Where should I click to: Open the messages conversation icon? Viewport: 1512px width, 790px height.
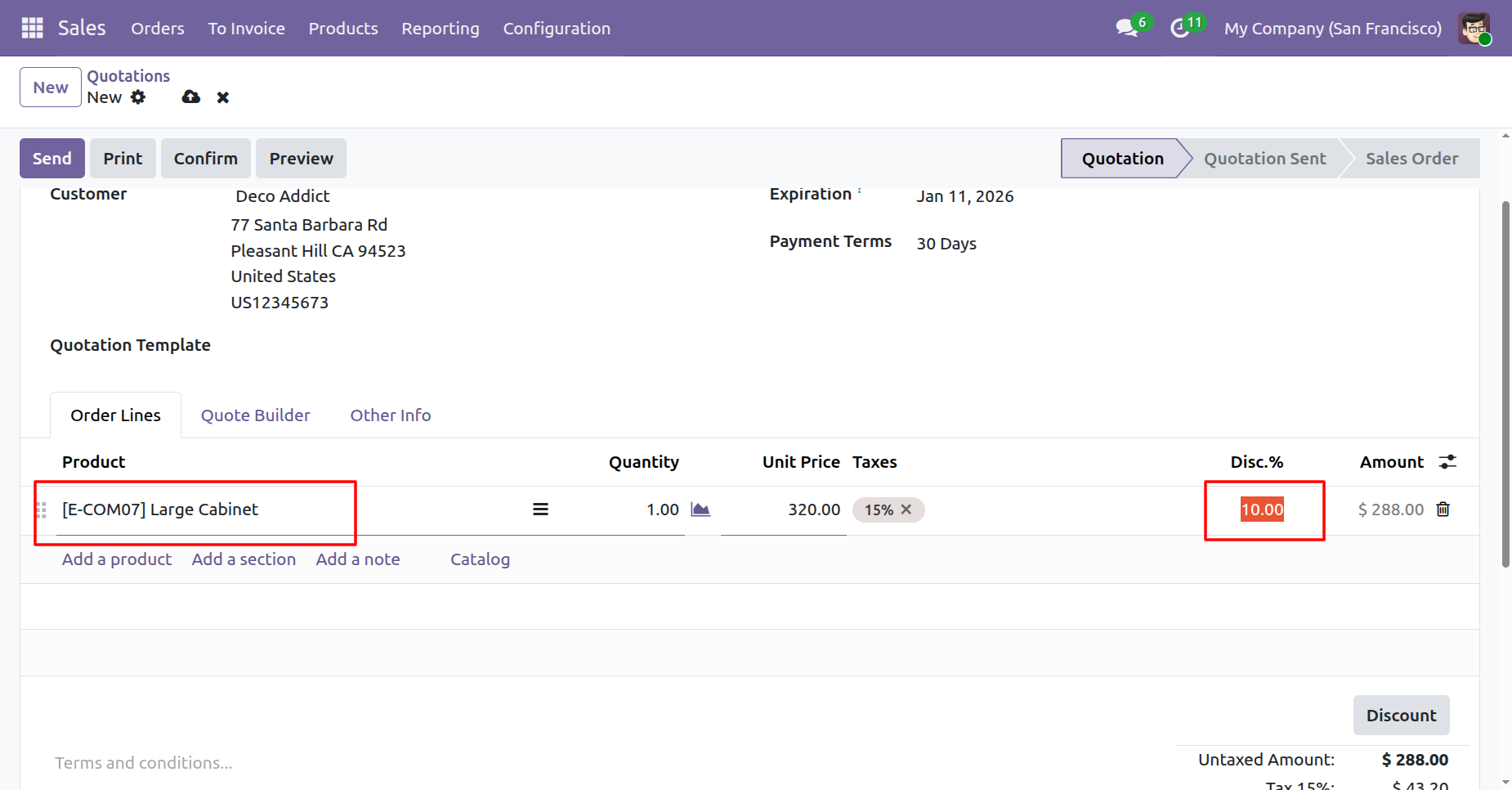[1127, 28]
